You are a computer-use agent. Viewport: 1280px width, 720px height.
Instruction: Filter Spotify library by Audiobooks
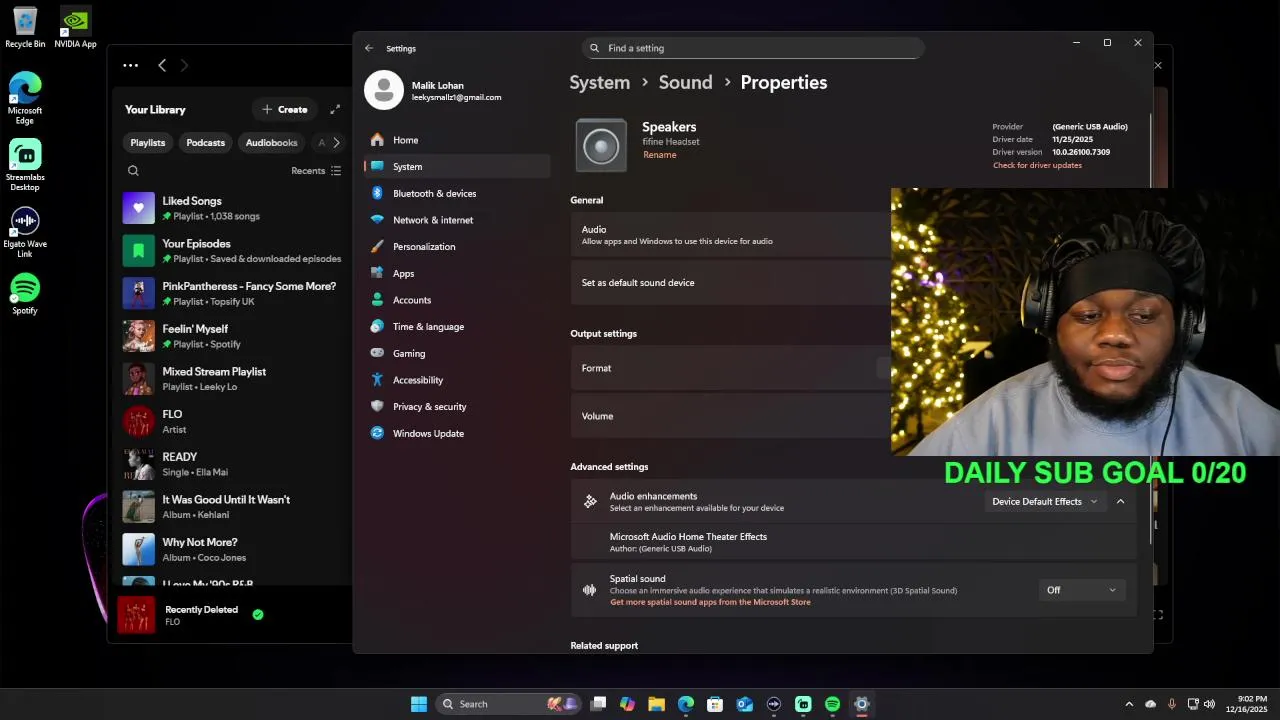coord(271,143)
